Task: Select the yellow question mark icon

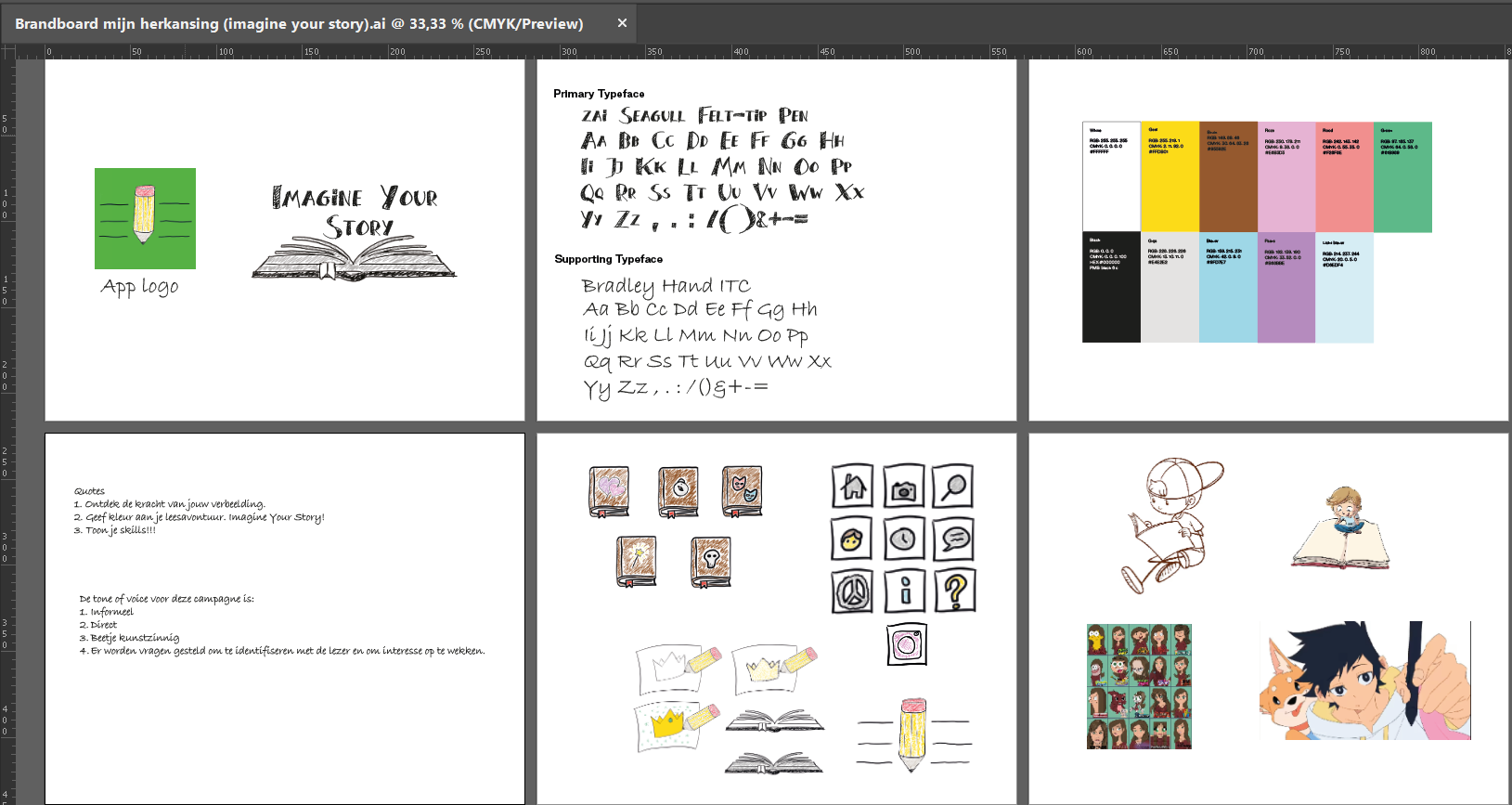Action: pos(955,591)
